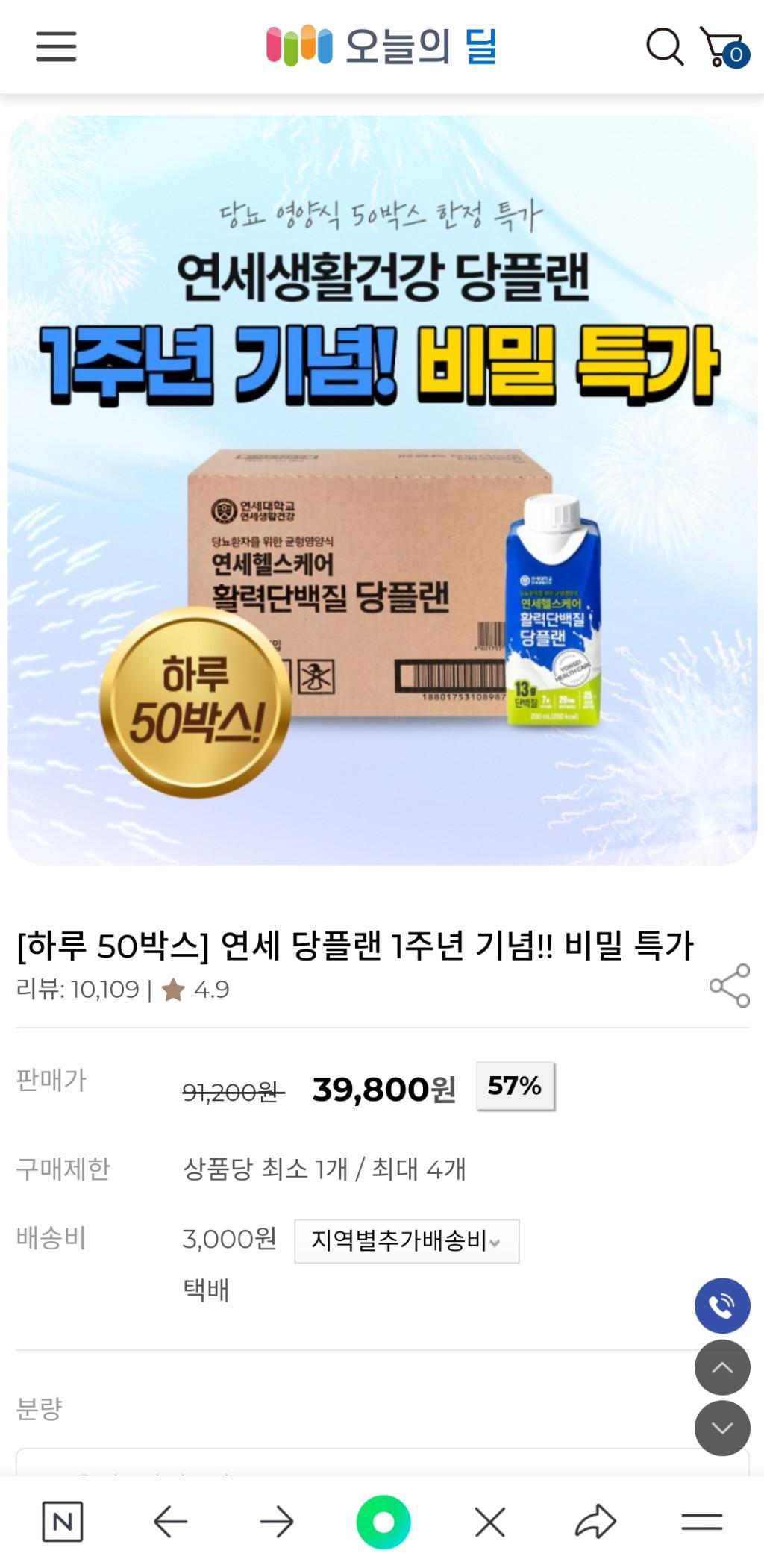Tap the share icon beside reviews
This screenshot has width=764, height=1568.
click(x=729, y=985)
